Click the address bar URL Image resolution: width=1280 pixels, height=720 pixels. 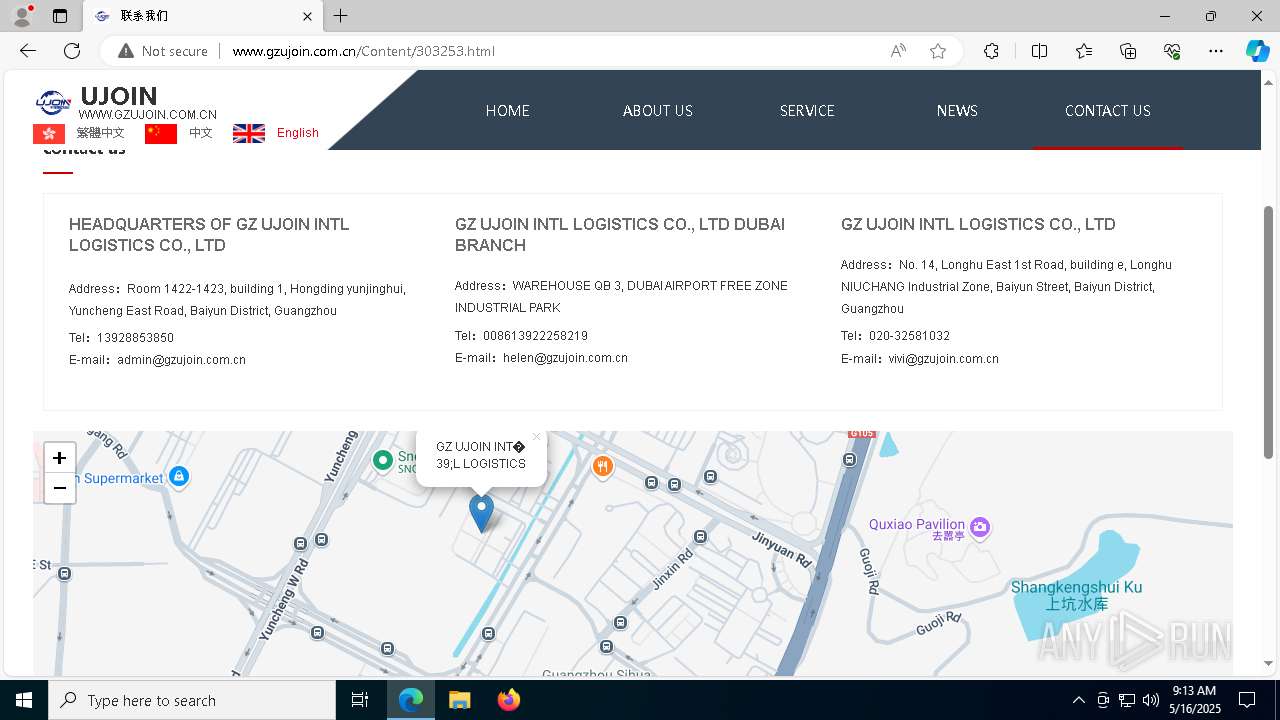(x=363, y=51)
